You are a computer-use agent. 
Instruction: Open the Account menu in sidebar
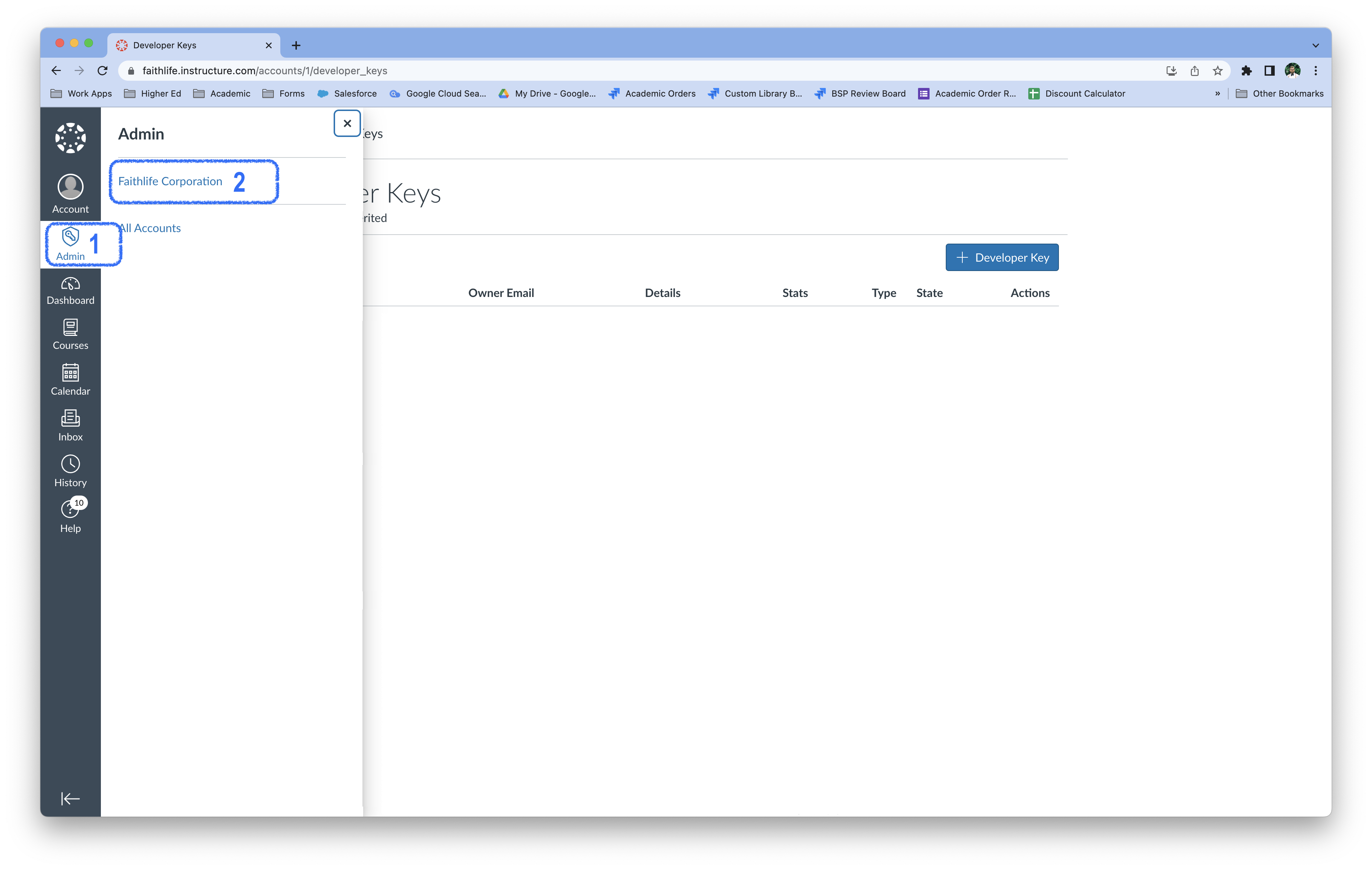[70, 194]
